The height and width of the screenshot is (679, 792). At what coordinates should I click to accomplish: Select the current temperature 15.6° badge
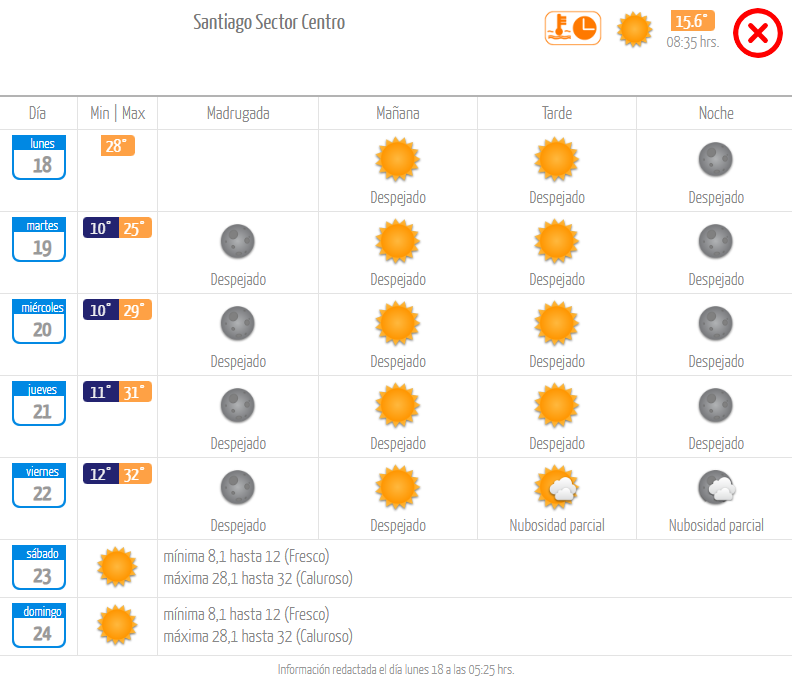692,21
